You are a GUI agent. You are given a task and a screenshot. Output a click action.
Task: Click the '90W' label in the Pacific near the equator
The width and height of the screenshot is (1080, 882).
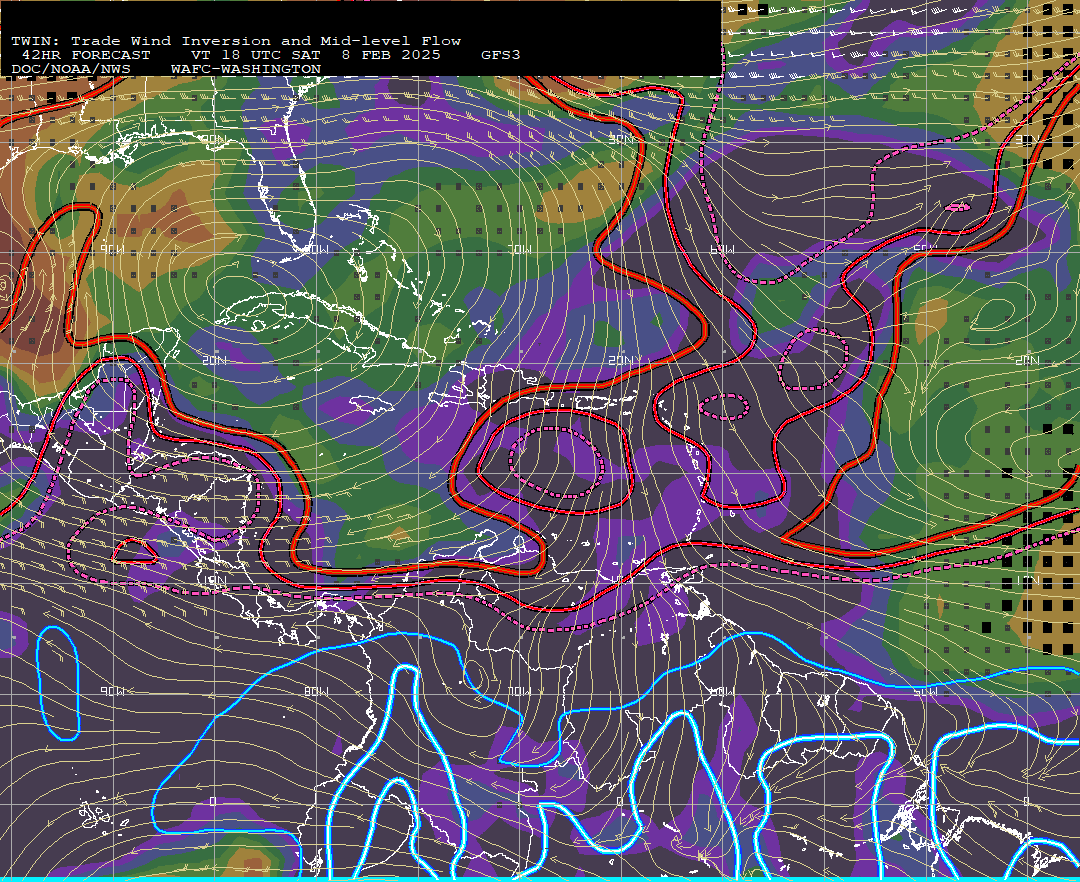[112, 691]
